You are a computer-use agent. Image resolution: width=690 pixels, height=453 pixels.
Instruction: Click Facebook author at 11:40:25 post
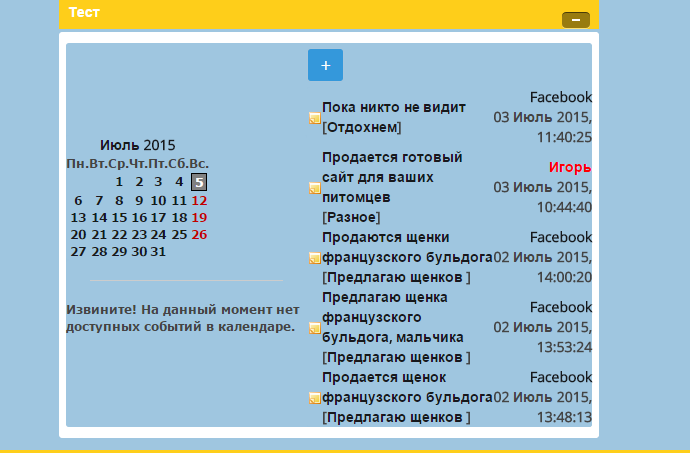coord(561,97)
